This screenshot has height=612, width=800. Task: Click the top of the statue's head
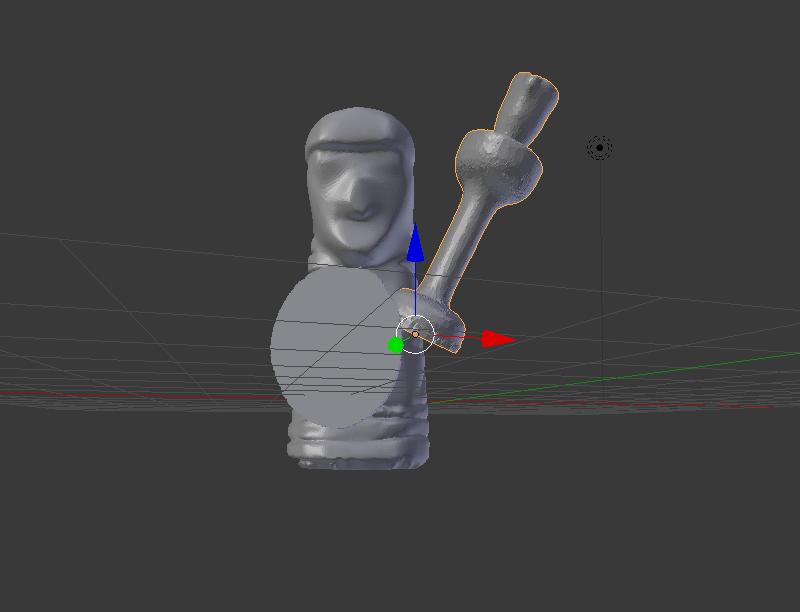tap(358, 120)
